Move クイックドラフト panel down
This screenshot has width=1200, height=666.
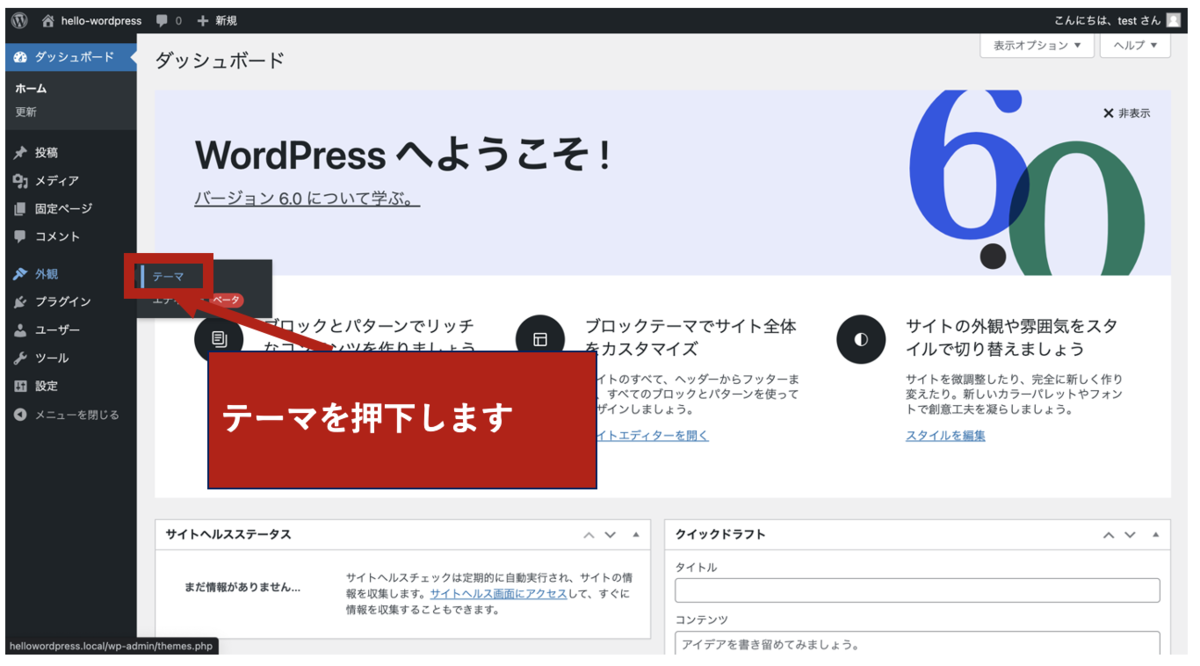click(1130, 536)
